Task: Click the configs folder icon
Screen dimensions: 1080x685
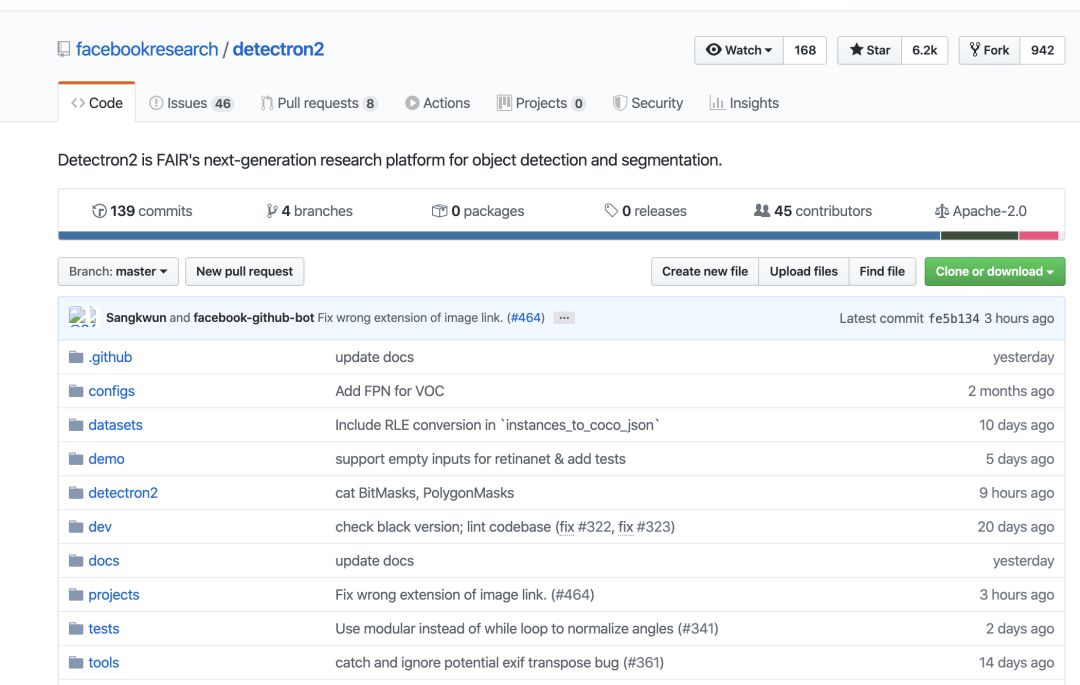Action: [x=76, y=391]
